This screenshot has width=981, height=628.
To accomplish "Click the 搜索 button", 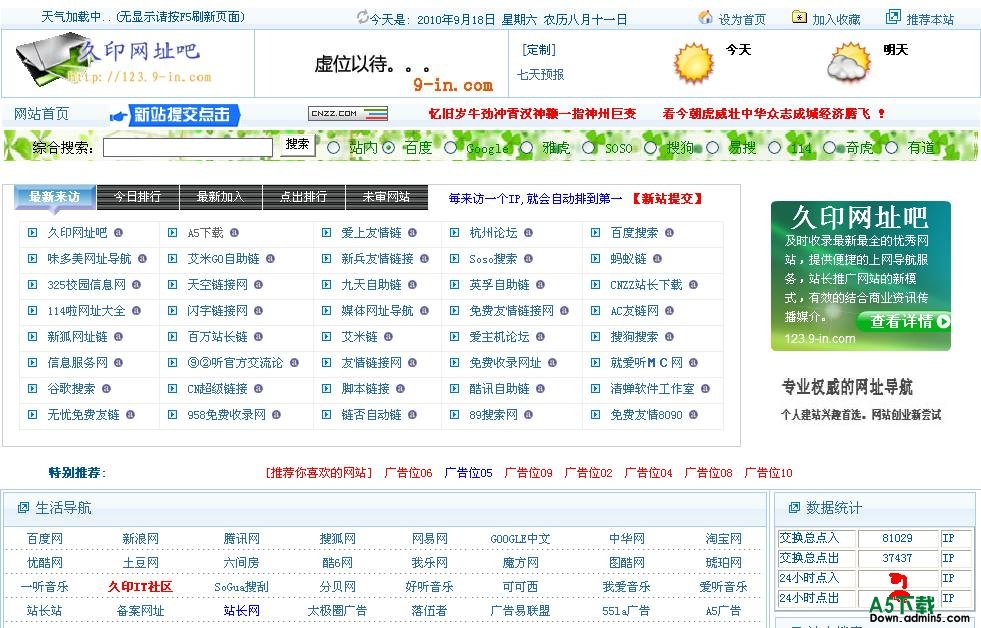I will pos(297,145).
